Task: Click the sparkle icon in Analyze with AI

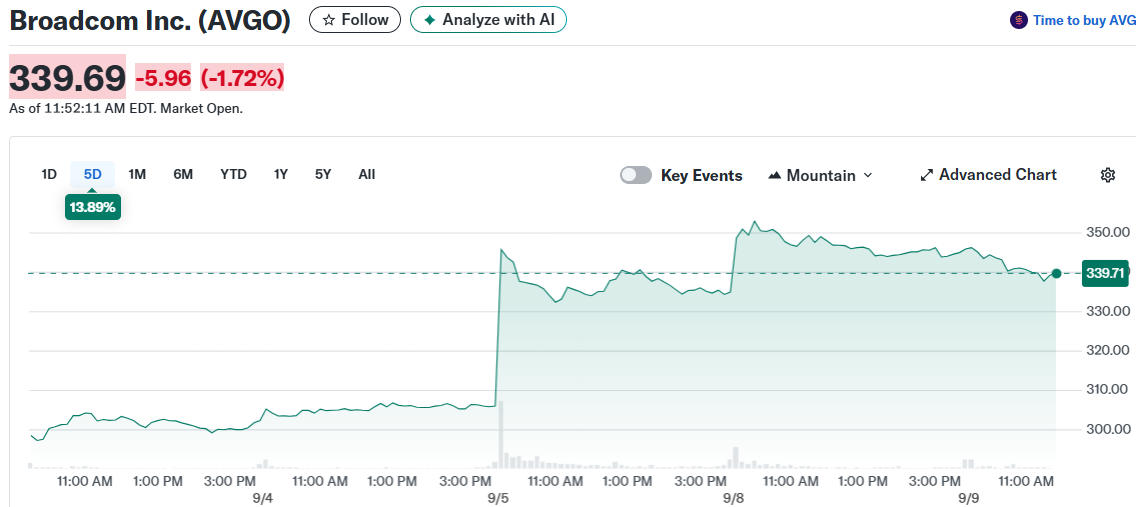Action: [x=429, y=20]
